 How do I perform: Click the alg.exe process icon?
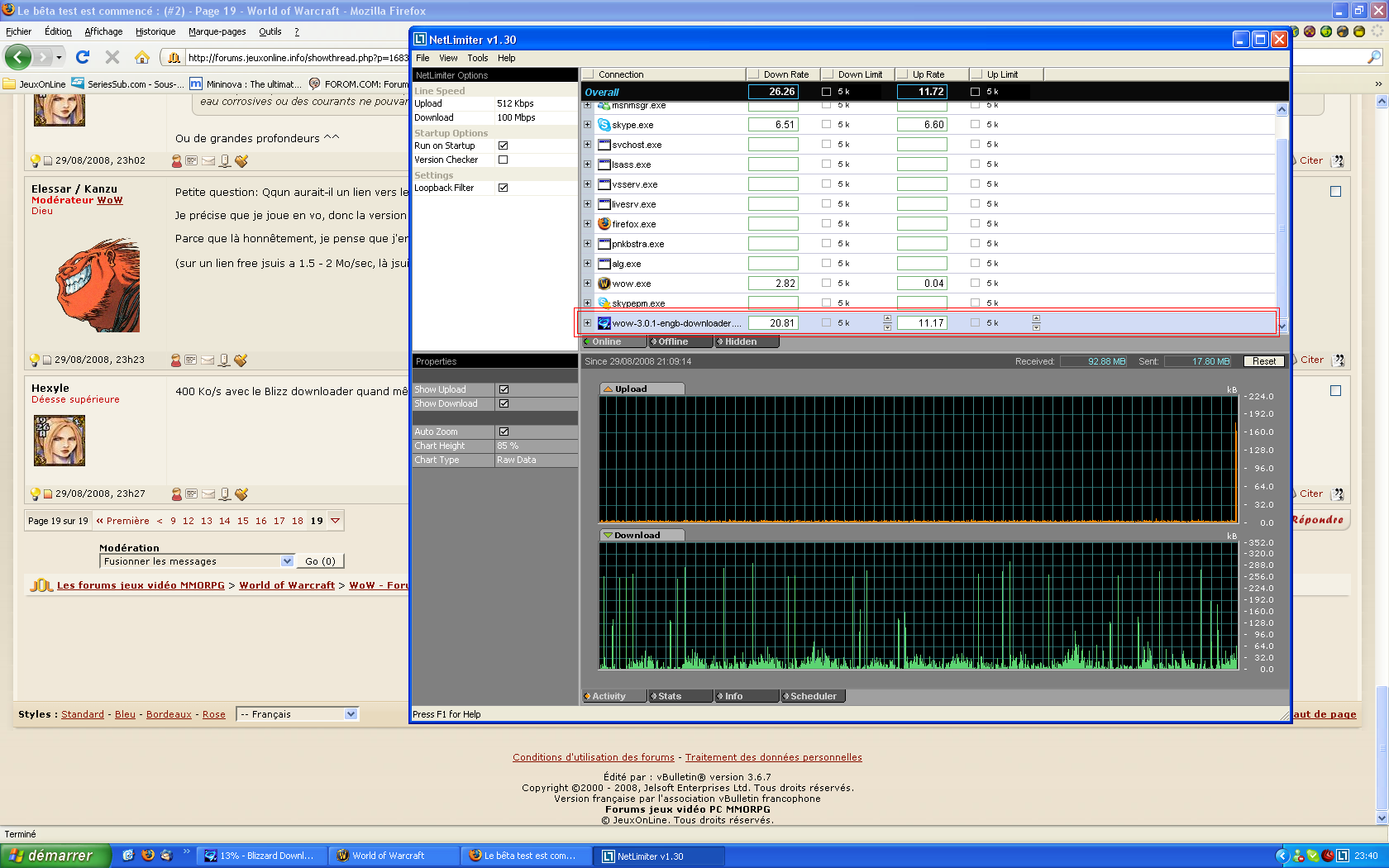pos(604,264)
